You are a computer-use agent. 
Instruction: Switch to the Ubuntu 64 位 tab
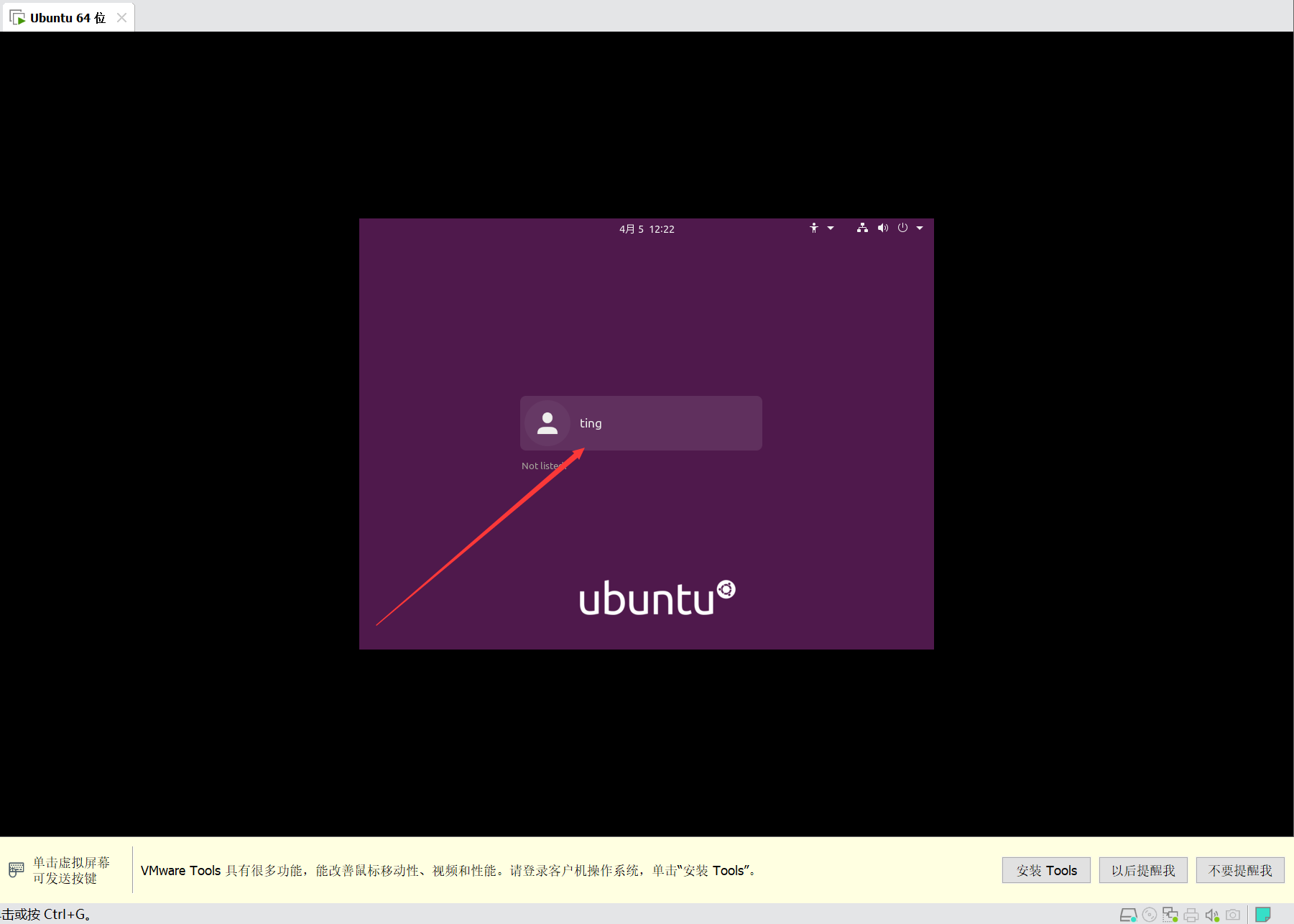coord(68,18)
